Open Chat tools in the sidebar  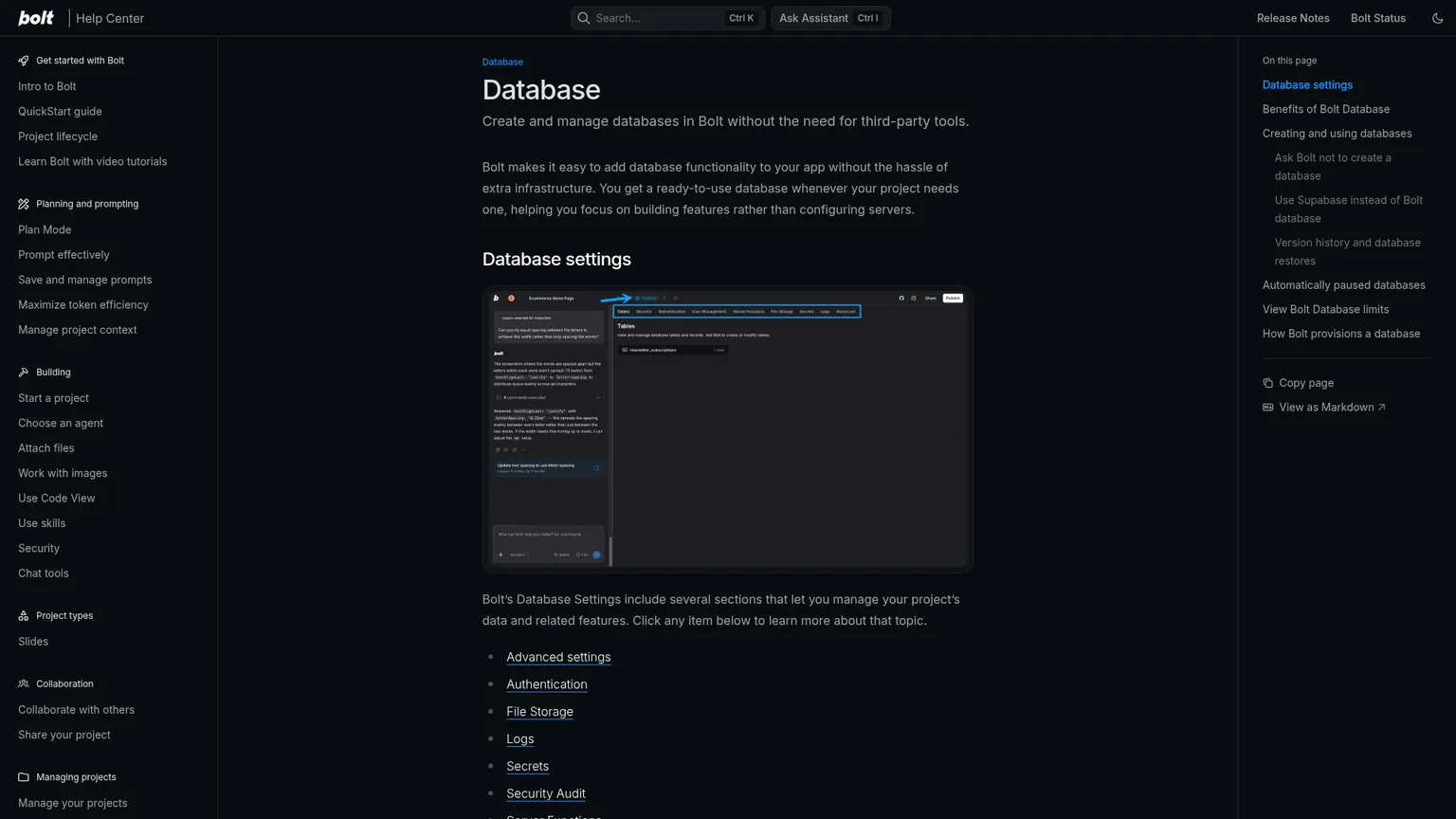pyautogui.click(x=44, y=573)
